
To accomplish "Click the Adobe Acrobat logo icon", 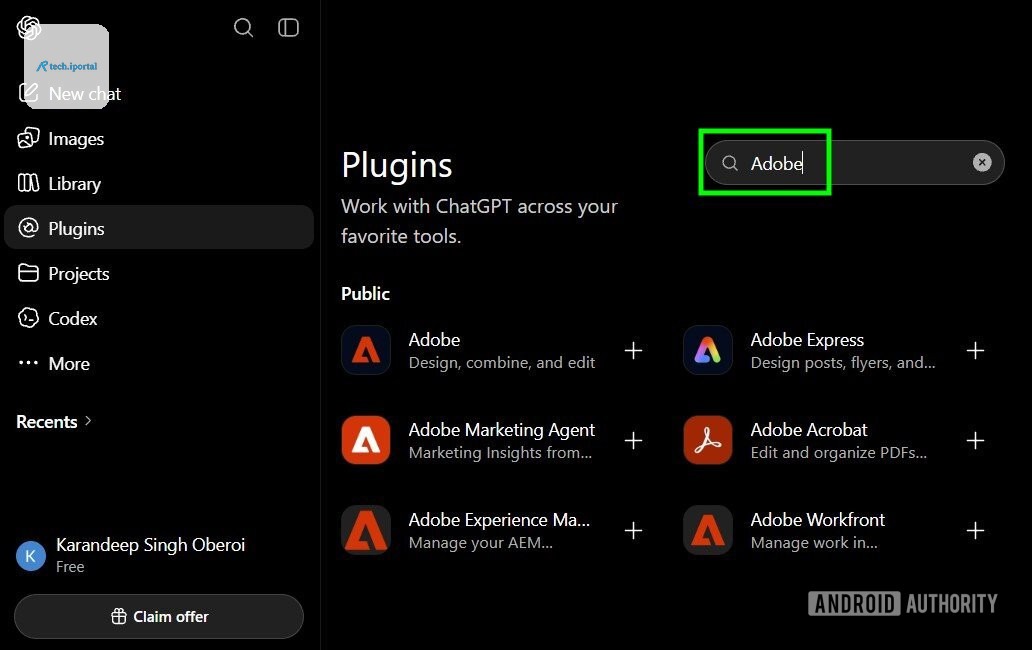I will tap(708, 439).
